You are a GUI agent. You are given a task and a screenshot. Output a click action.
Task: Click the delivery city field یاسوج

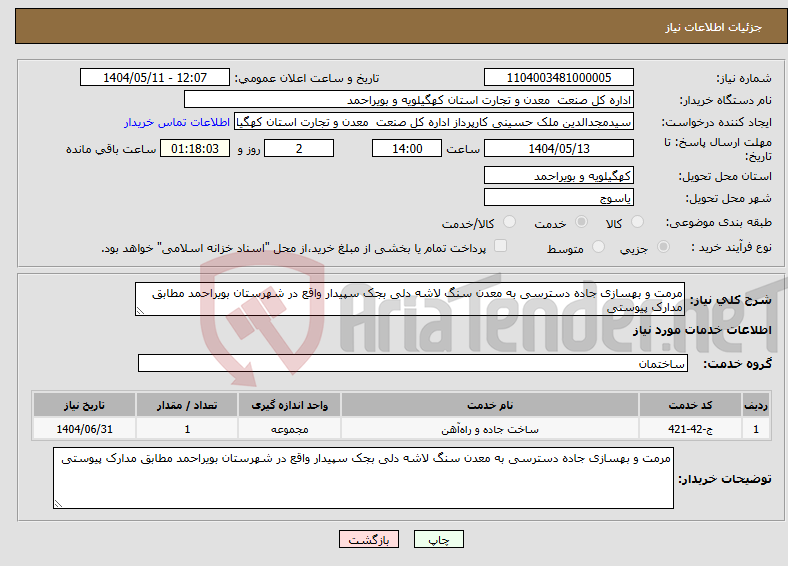pos(558,197)
